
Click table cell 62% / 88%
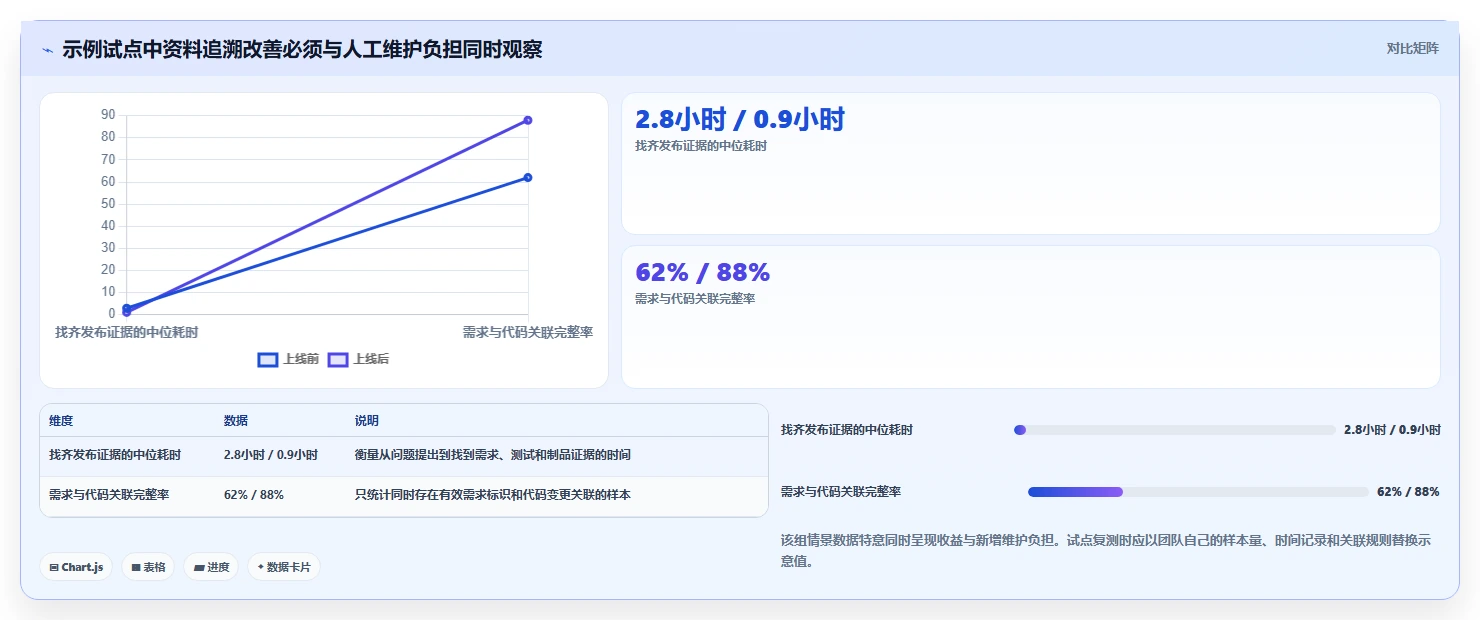(254, 495)
